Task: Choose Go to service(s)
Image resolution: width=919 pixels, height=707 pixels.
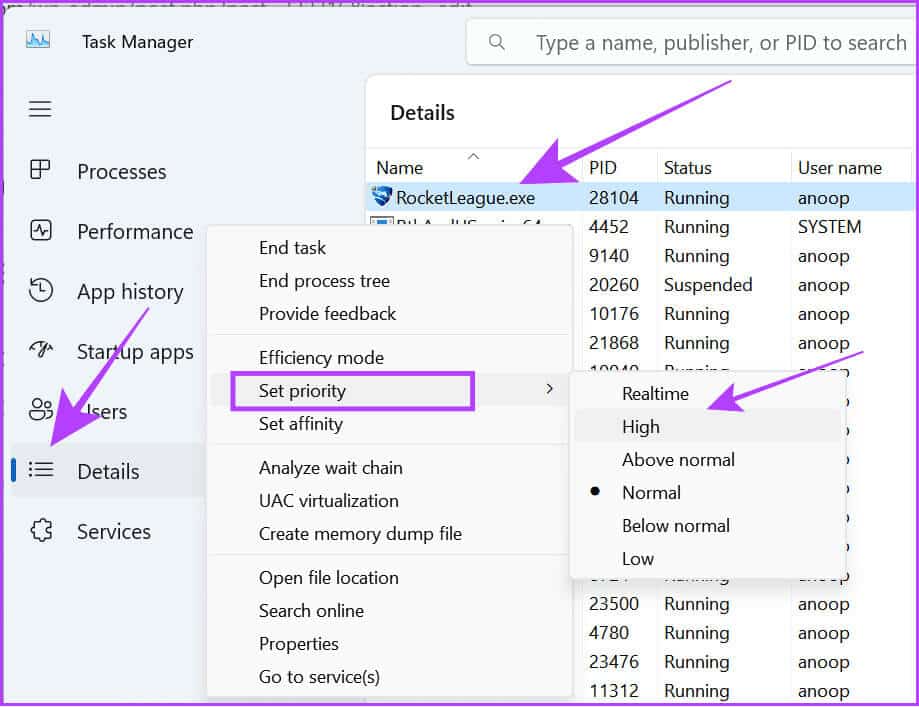Action: [319, 677]
